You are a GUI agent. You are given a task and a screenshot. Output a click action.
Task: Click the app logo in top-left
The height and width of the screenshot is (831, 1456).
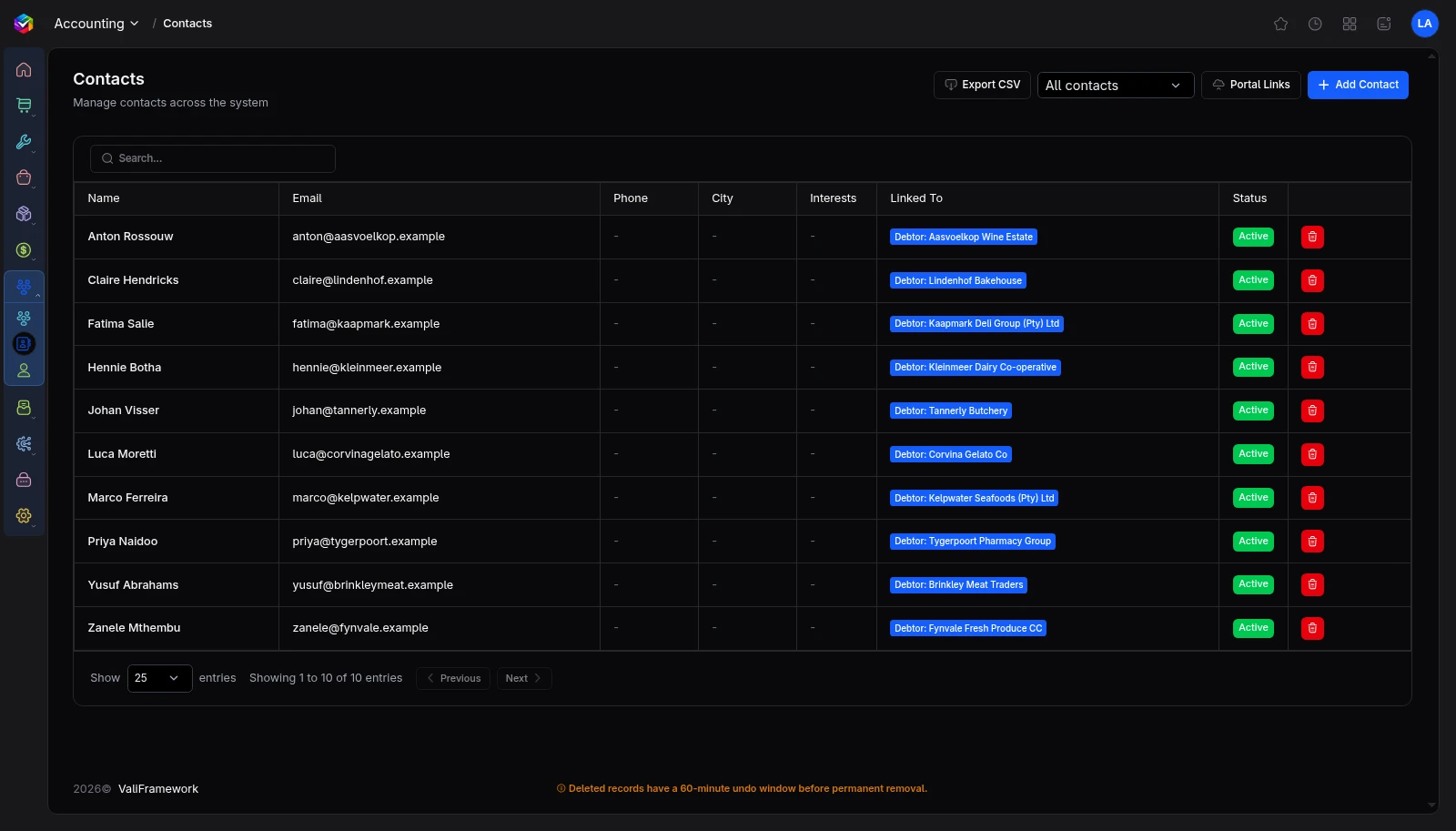pyautogui.click(x=24, y=24)
